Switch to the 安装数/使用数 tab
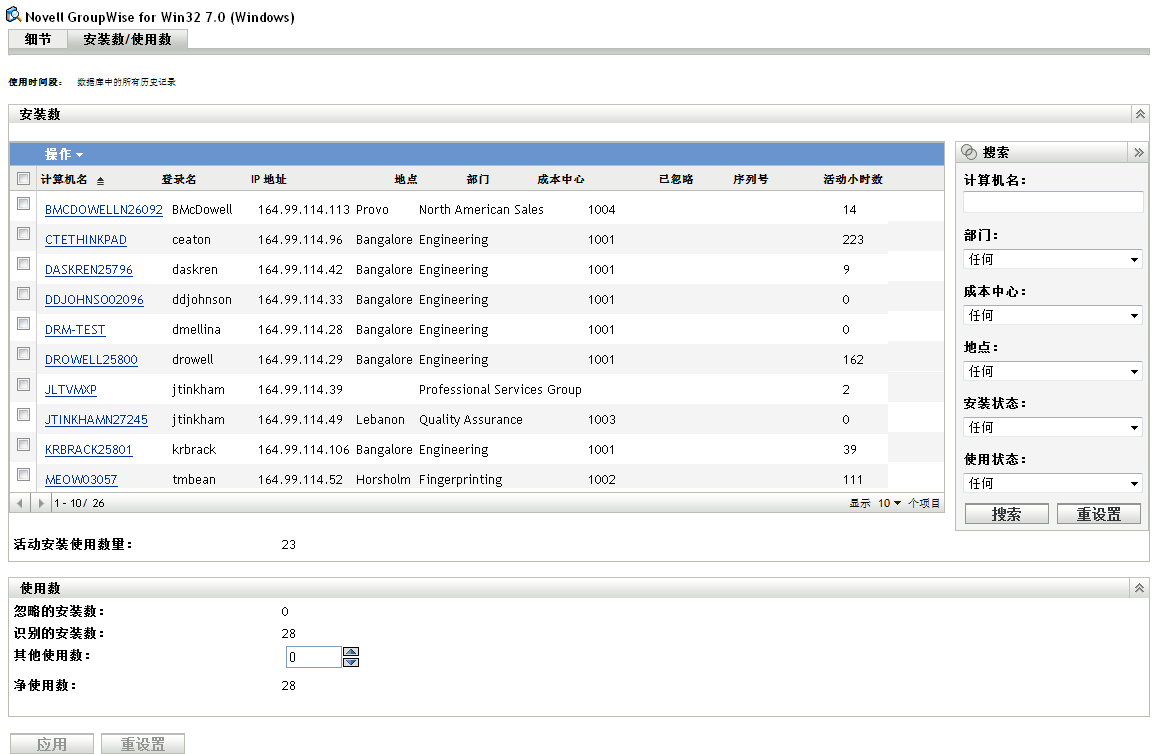Image resolution: width=1159 pixels, height=754 pixels. [x=127, y=39]
